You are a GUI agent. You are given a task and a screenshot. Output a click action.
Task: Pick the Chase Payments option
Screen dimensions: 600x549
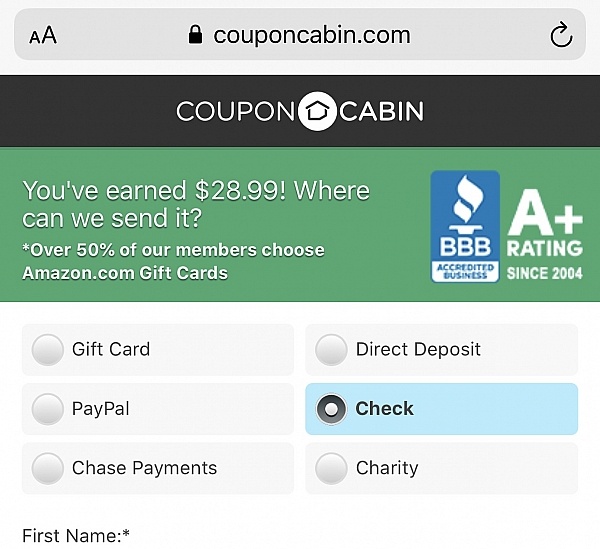click(158, 468)
